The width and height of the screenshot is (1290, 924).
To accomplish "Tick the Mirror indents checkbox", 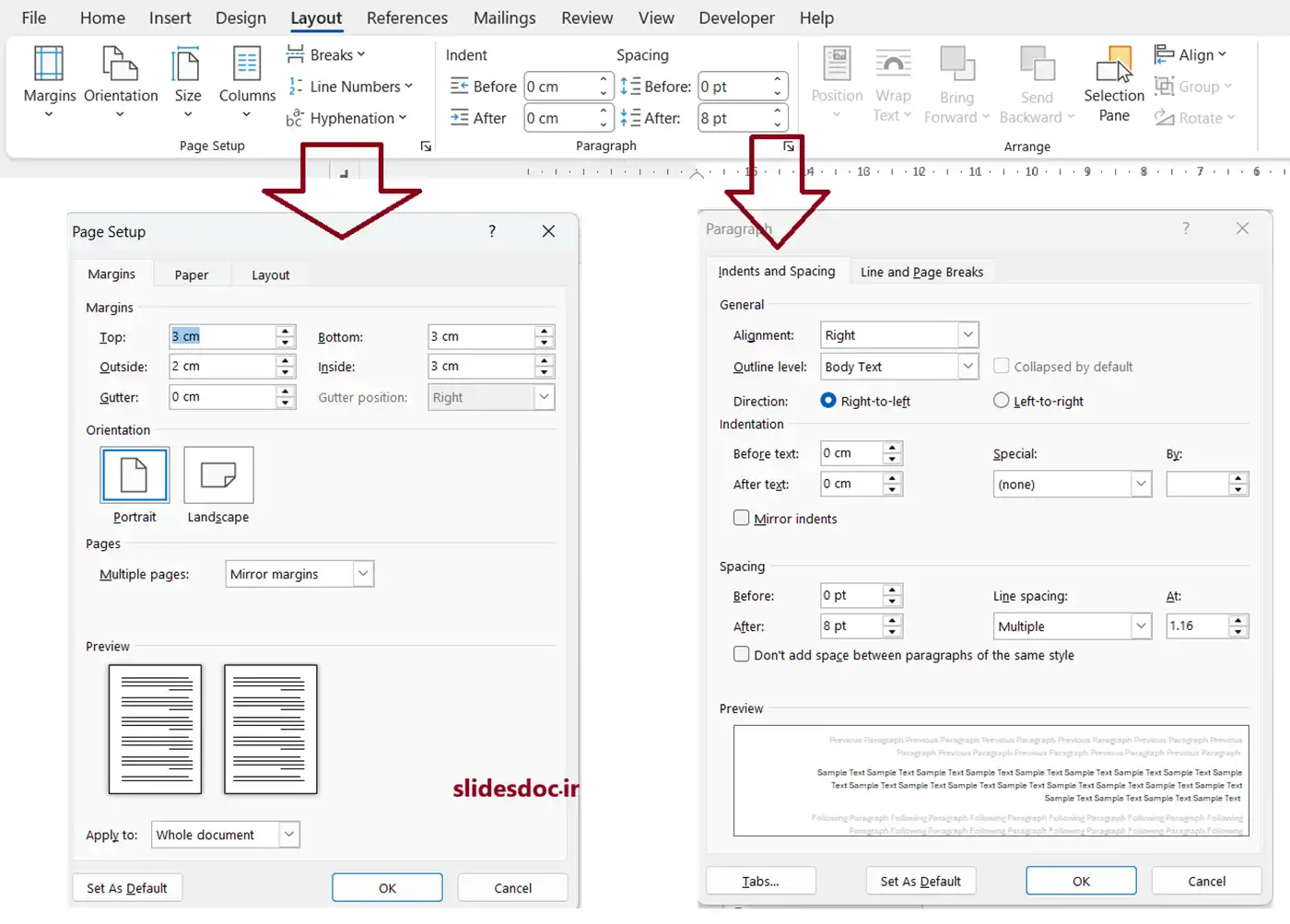I will point(741,518).
